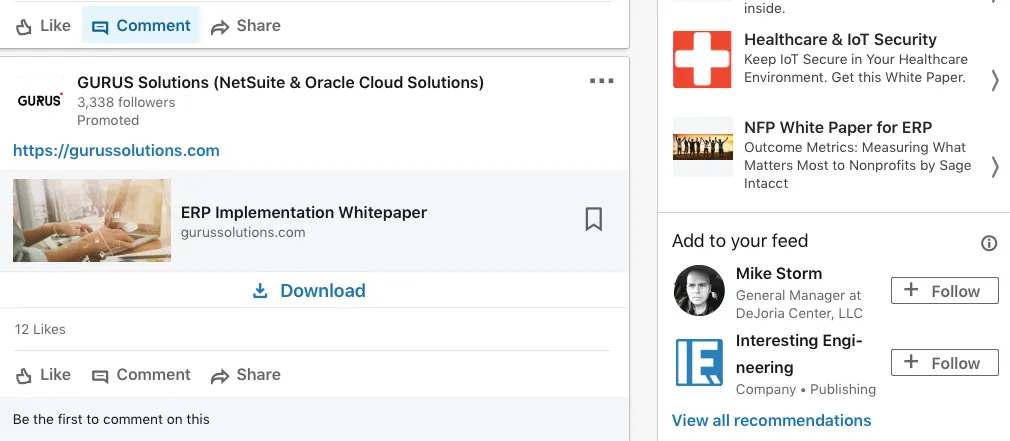Follow Mike Storm
Screen dimensions: 1010x441
click(944, 291)
